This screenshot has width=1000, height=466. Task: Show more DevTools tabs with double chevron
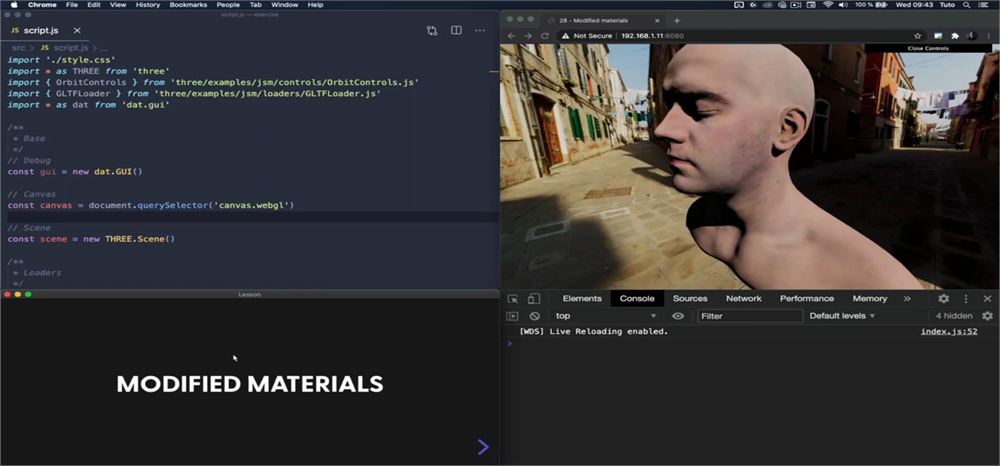pos(907,298)
